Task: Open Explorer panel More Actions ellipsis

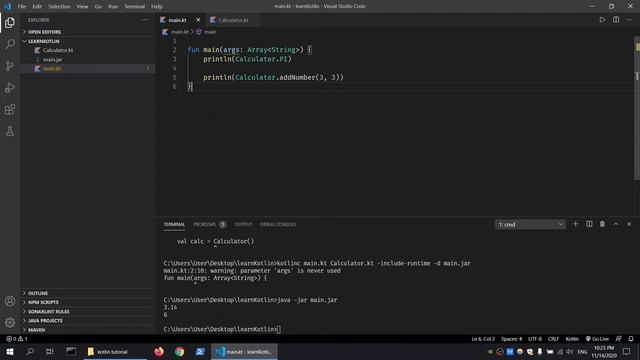Action: click(x=145, y=20)
